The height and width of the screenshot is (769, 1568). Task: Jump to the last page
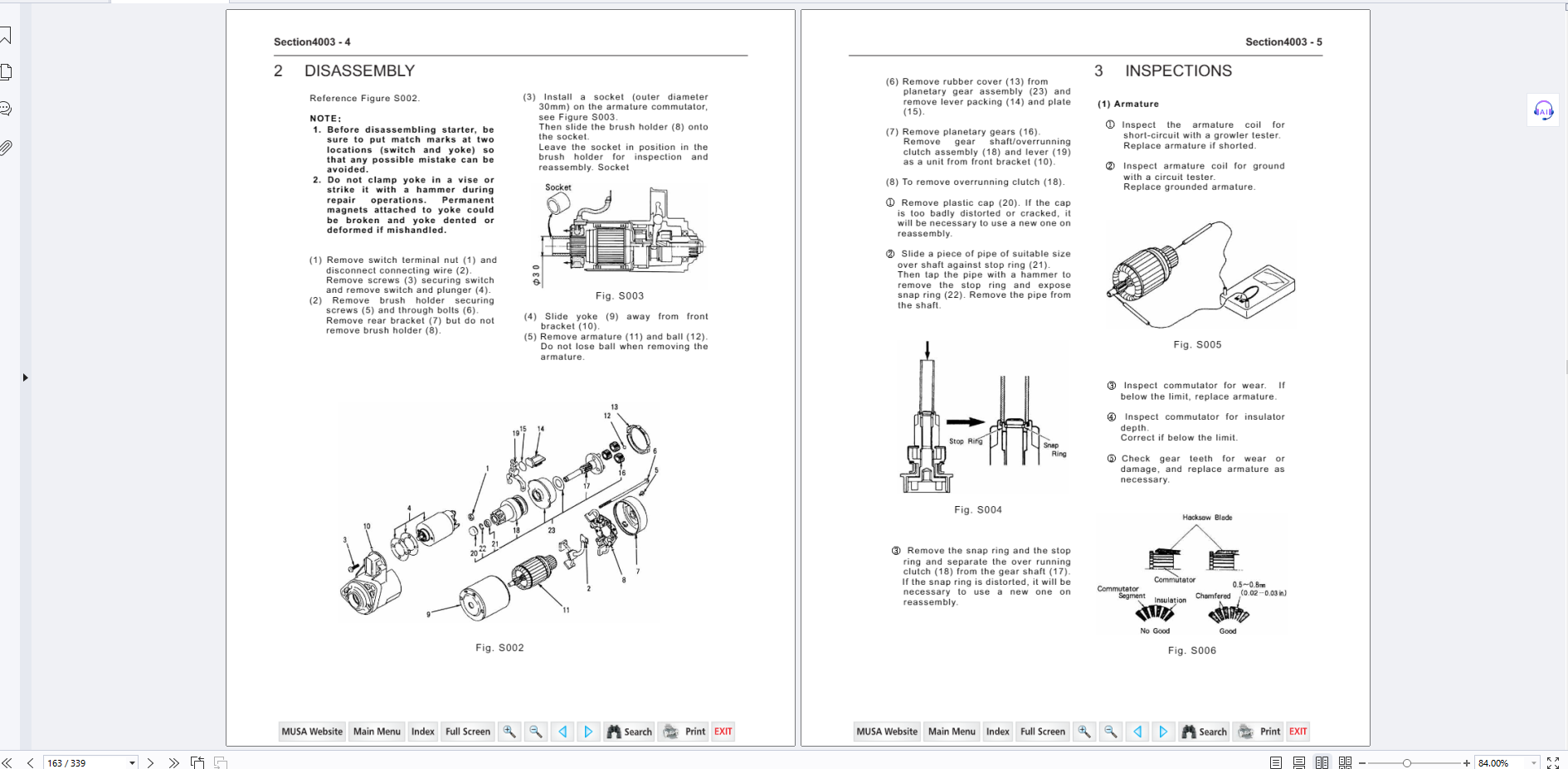pos(173,762)
